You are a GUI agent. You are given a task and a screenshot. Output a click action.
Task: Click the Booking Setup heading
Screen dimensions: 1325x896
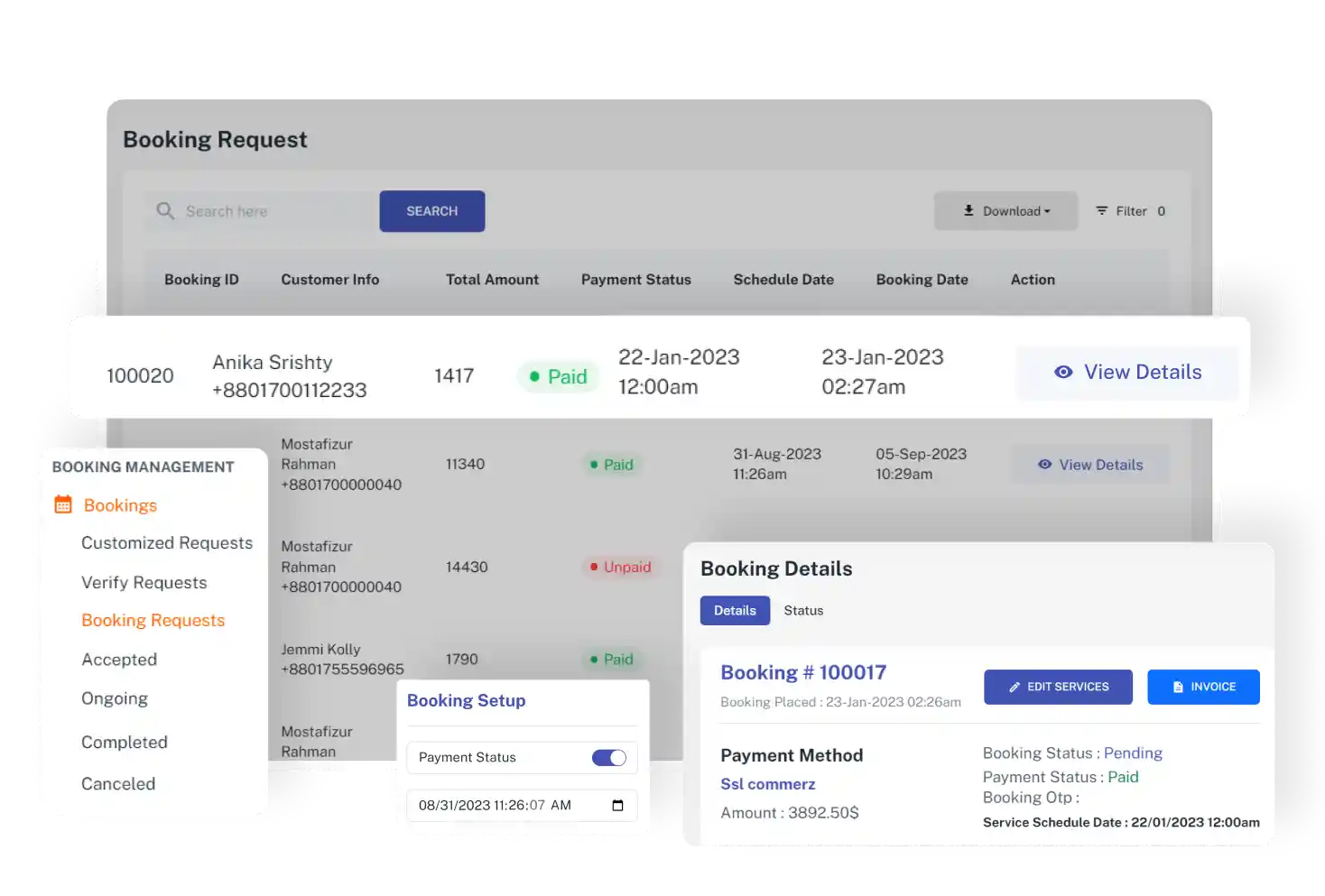[466, 701]
